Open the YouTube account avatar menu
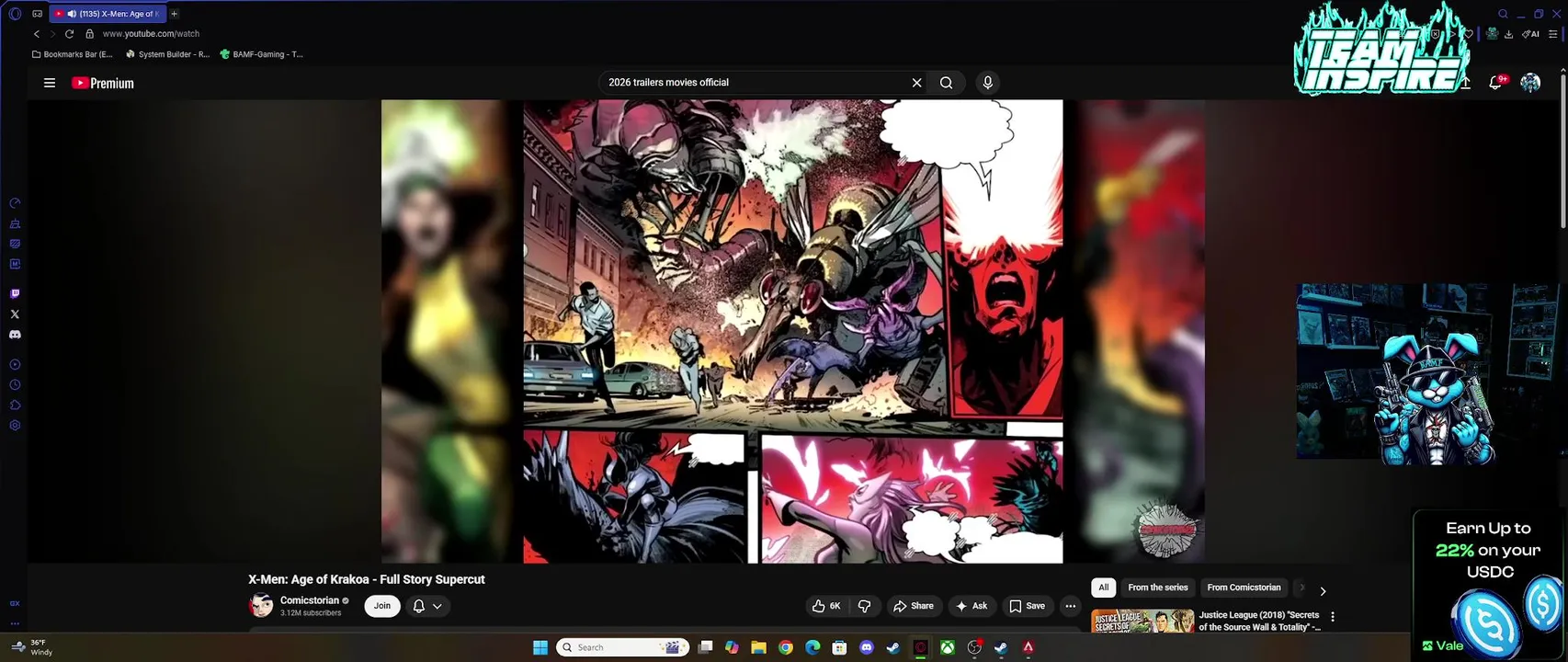This screenshot has width=1568, height=662. [x=1530, y=83]
